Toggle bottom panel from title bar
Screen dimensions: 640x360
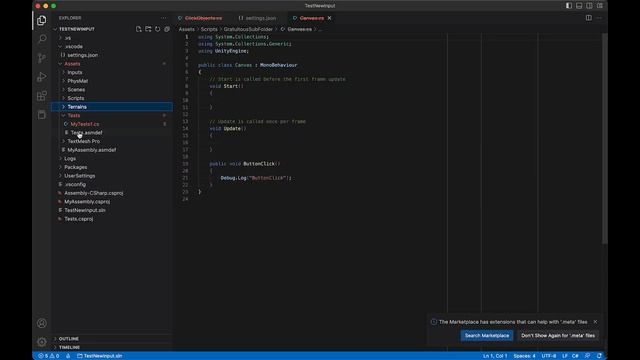point(579,6)
